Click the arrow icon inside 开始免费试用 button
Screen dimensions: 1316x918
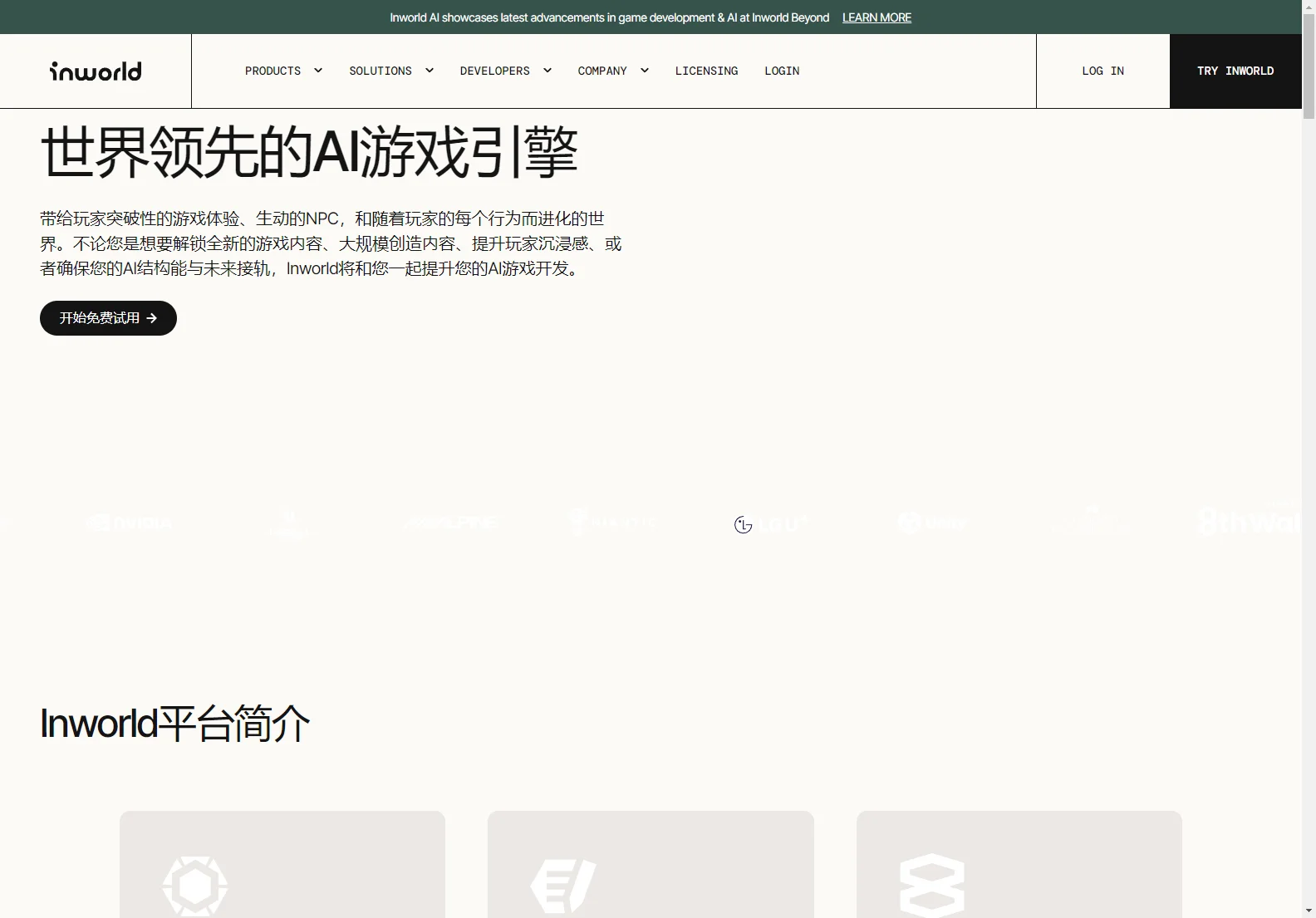[x=151, y=318]
